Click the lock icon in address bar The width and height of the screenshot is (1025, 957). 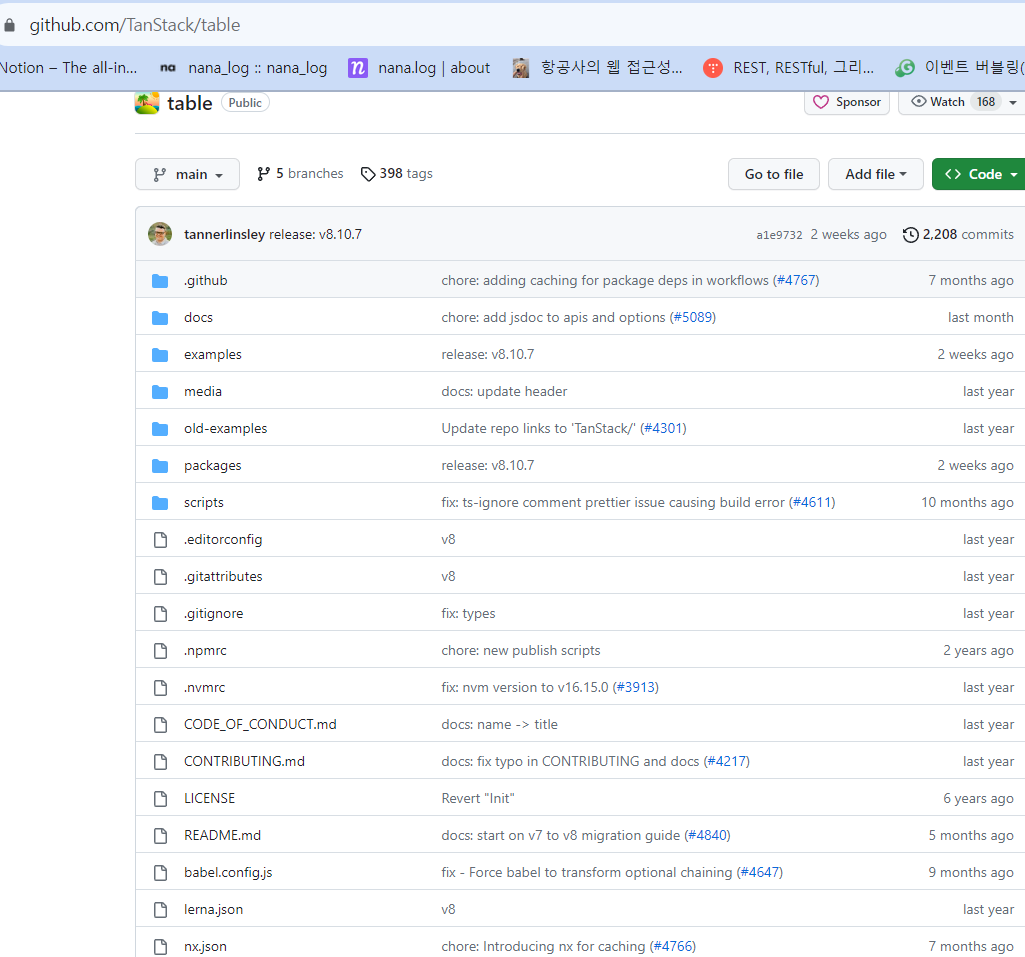(x=9, y=25)
